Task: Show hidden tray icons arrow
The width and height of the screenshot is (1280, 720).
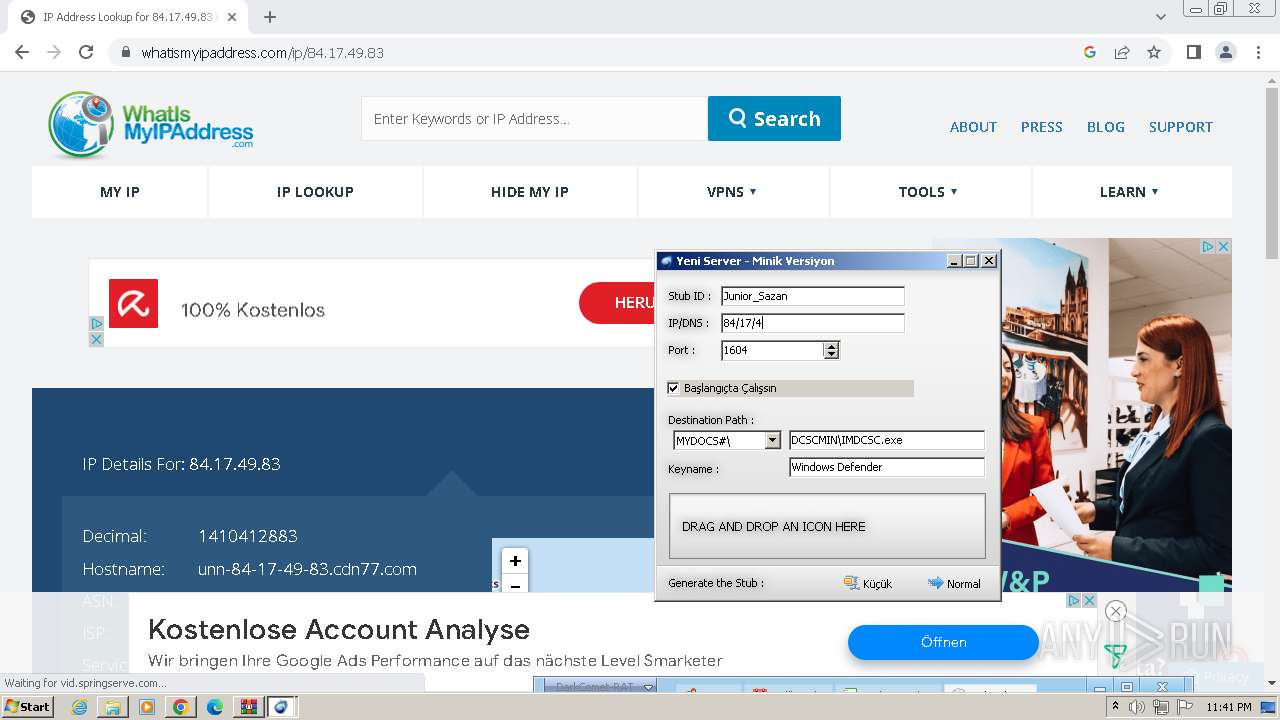Action: tap(1115, 707)
